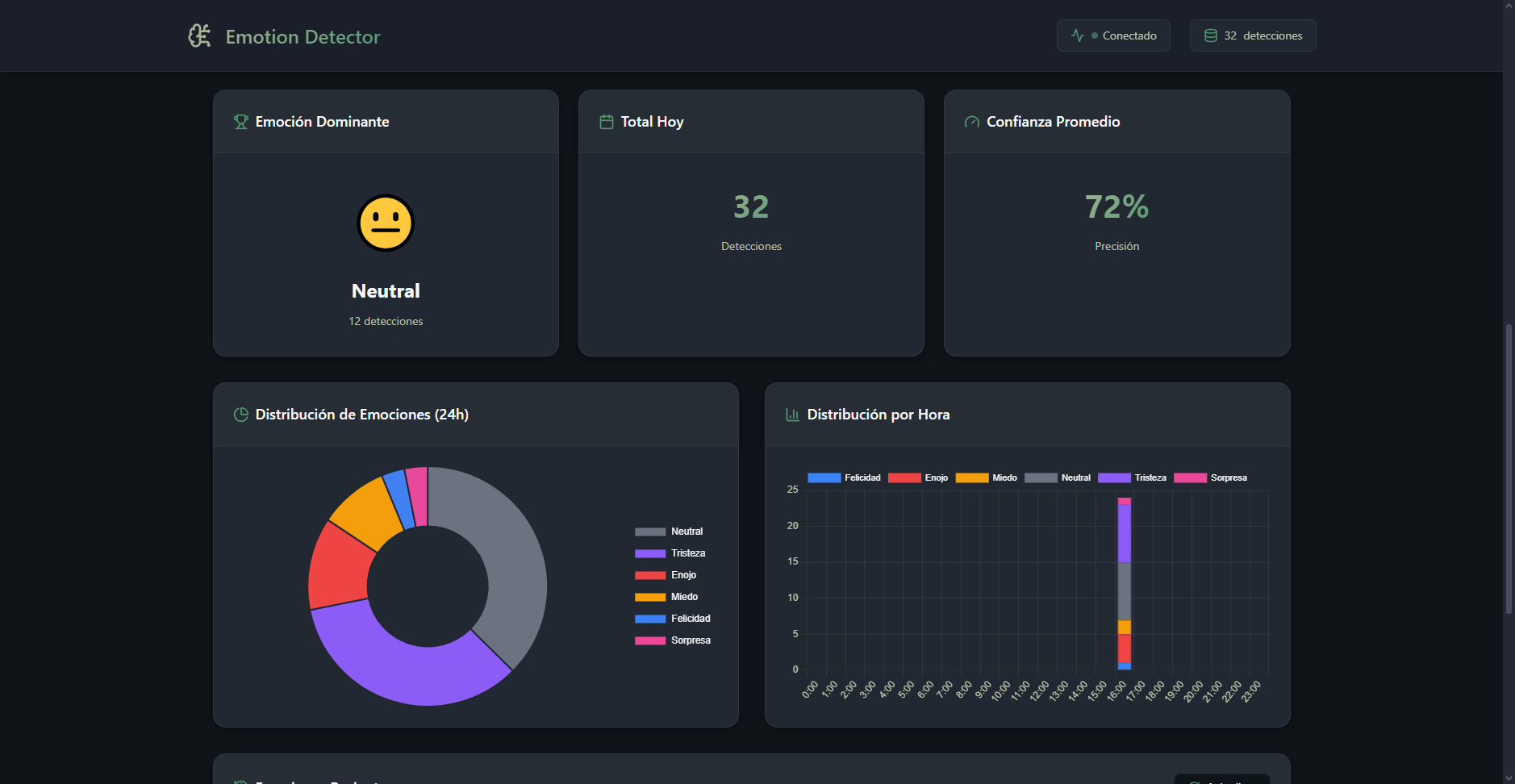Click the neutral face emoji
This screenshot has height=784, width=1515.
click(x=386, y=223)
